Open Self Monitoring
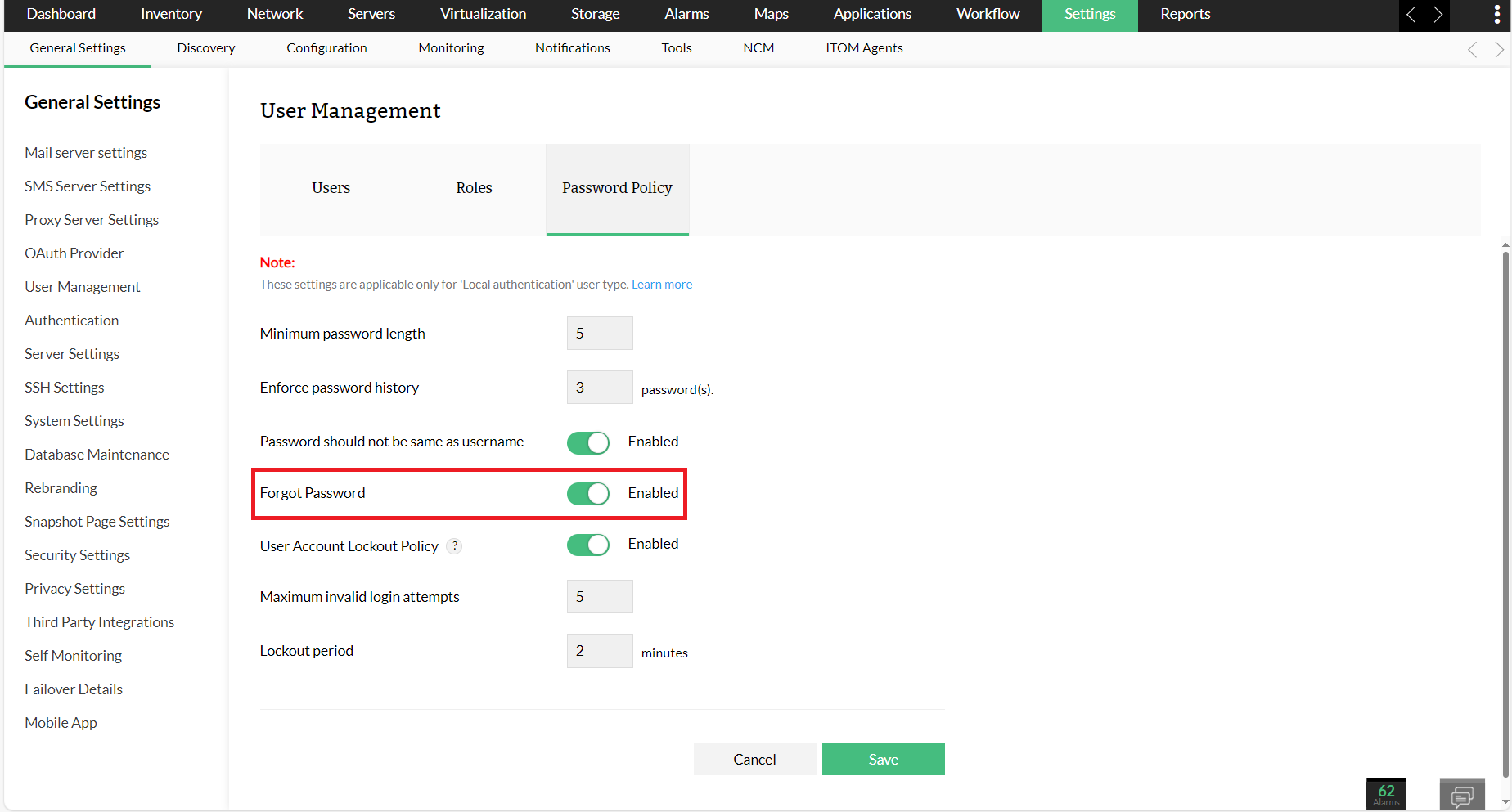 [74, 656]
